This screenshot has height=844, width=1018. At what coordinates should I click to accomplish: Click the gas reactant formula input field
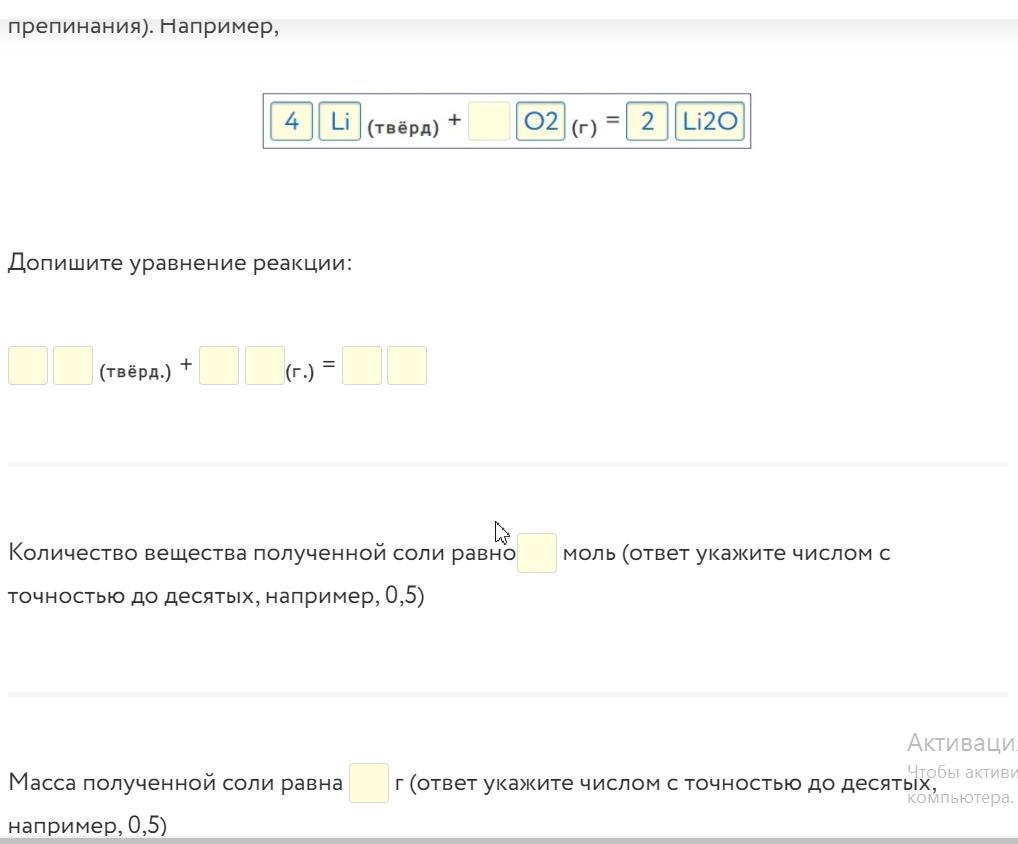click(x=265, y=365)
